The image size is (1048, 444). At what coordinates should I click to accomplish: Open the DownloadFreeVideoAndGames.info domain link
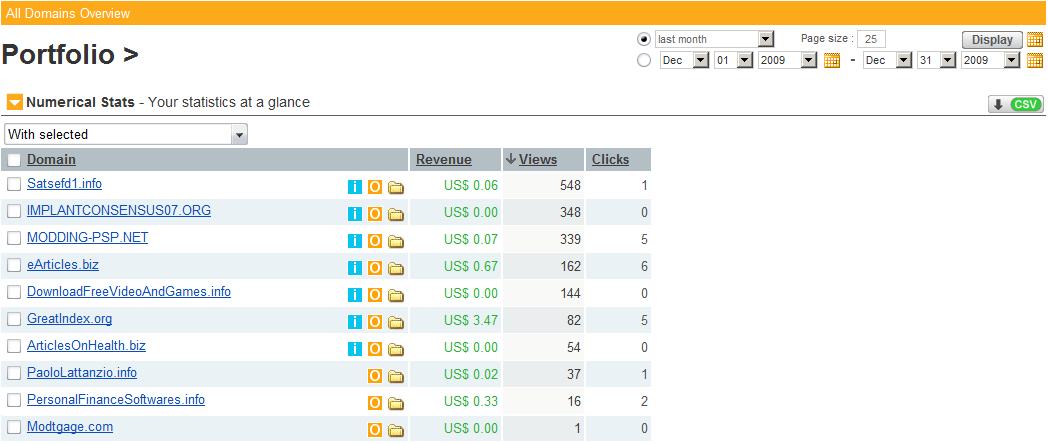[x=129, y=292]
